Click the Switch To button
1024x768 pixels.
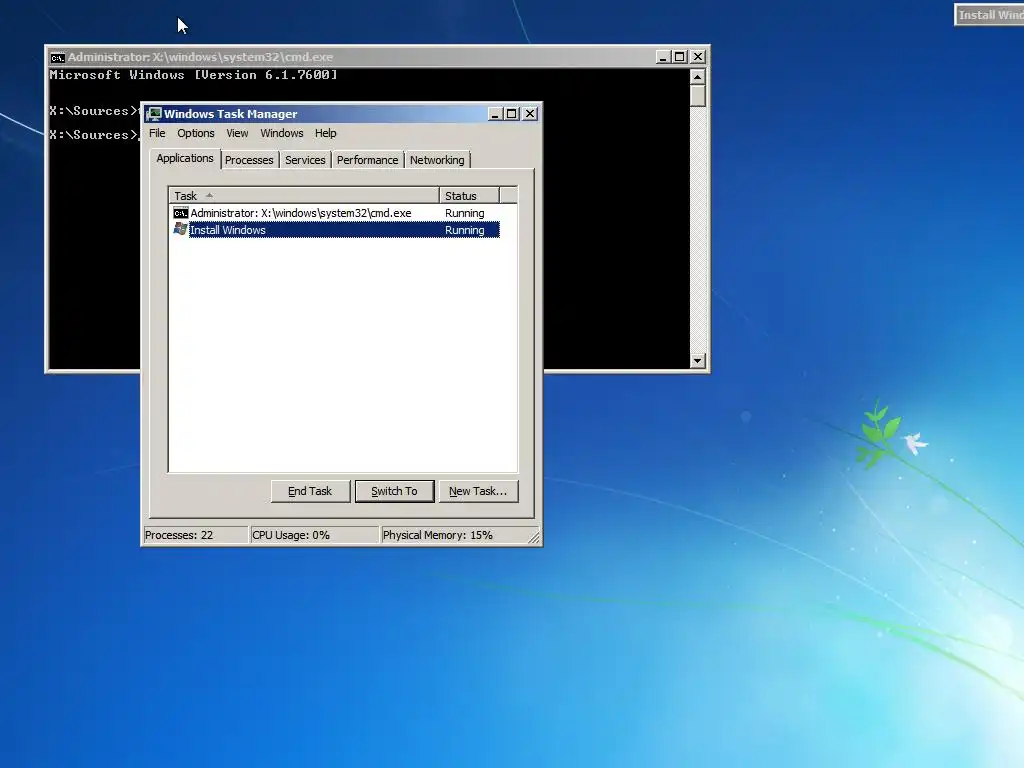pyautogui.click(x=394, y=491)
